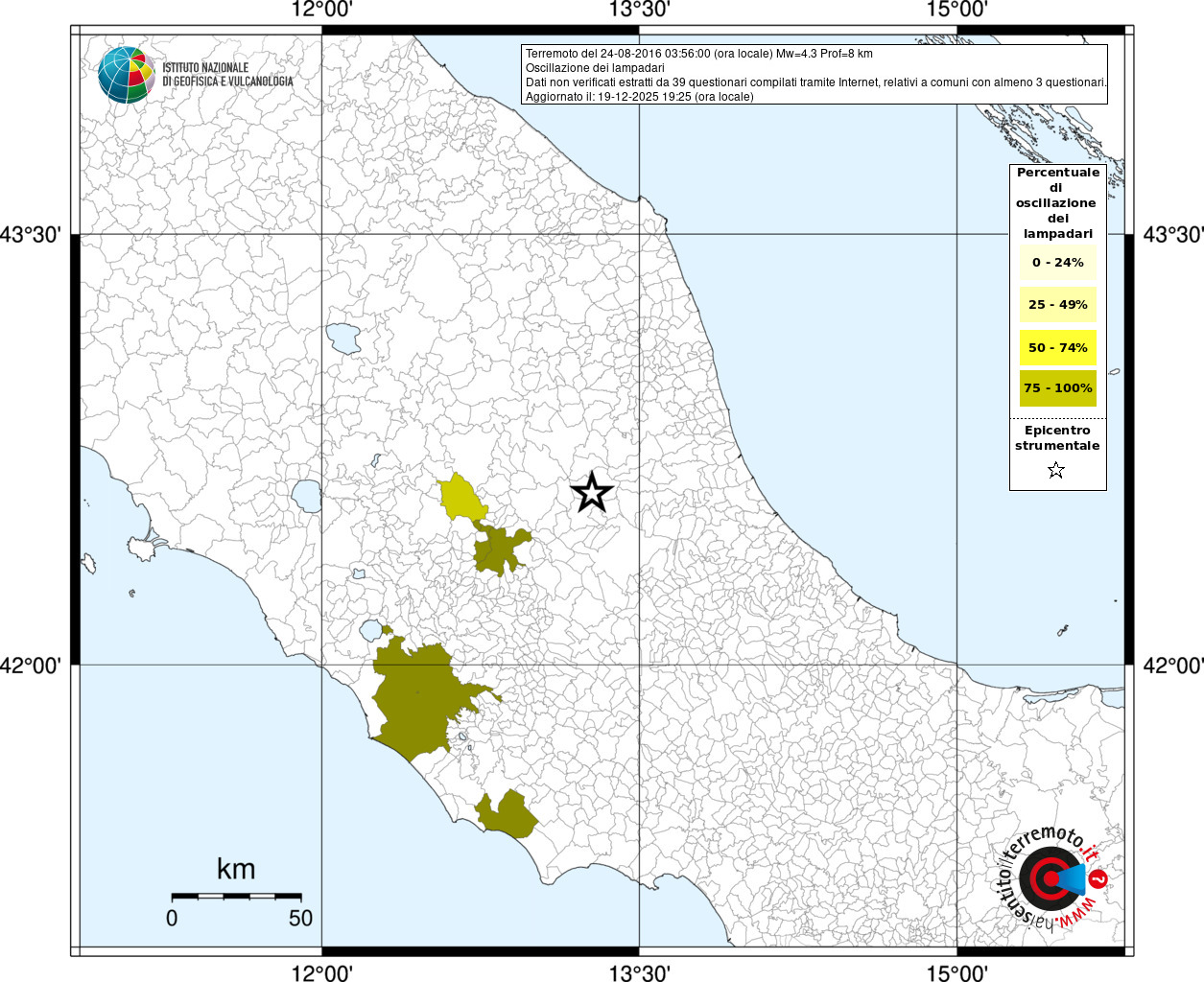Select the olive municipality southwest of the epicenter

tap(499, 550)
